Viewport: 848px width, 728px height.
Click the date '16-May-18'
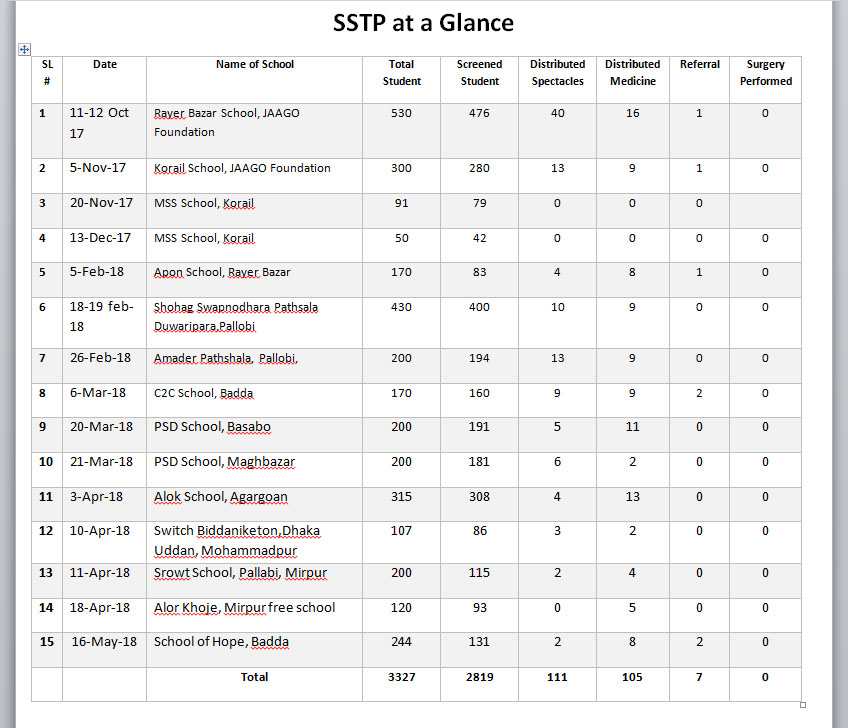pyautogui.click(x=104, y=642)
